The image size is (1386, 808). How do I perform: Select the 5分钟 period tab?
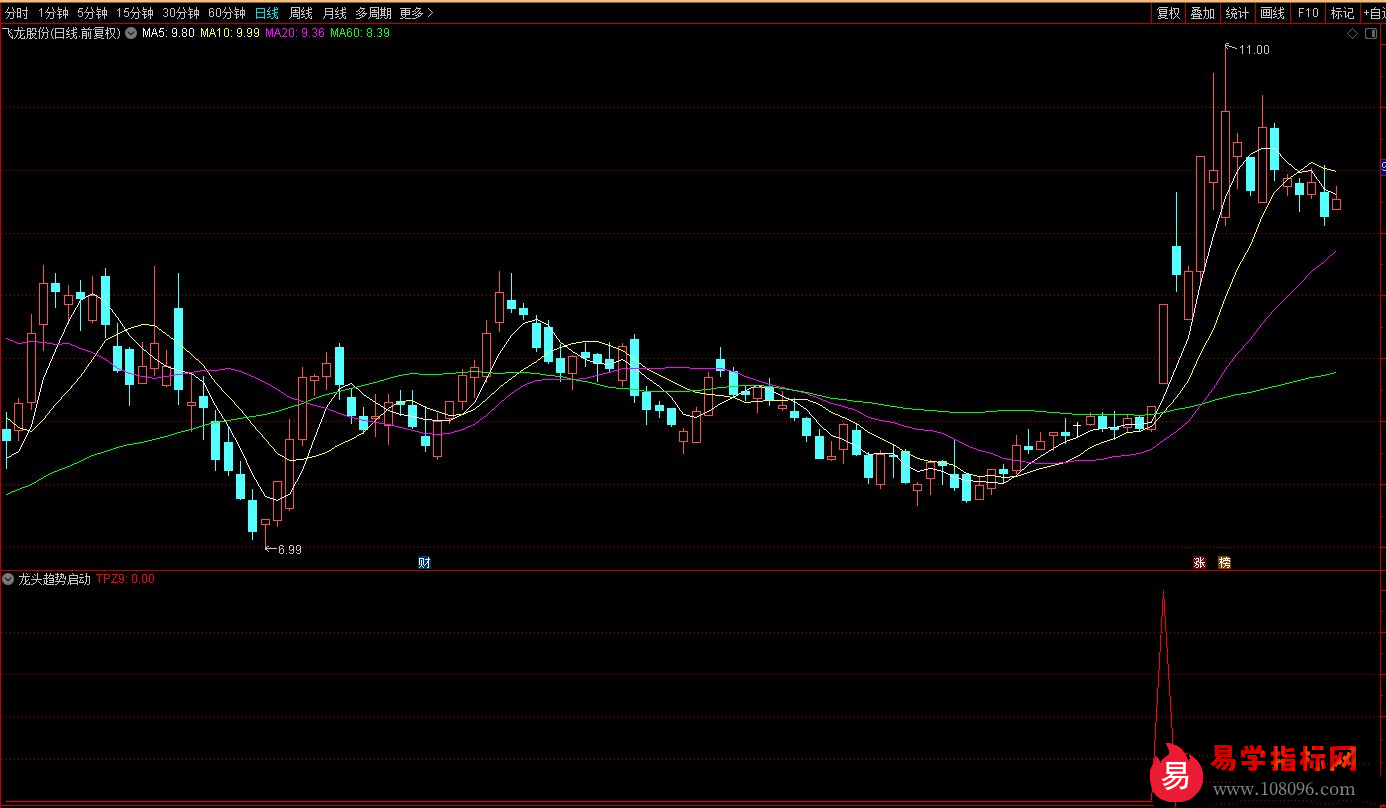pyautogui.click(x=92, y=13)
